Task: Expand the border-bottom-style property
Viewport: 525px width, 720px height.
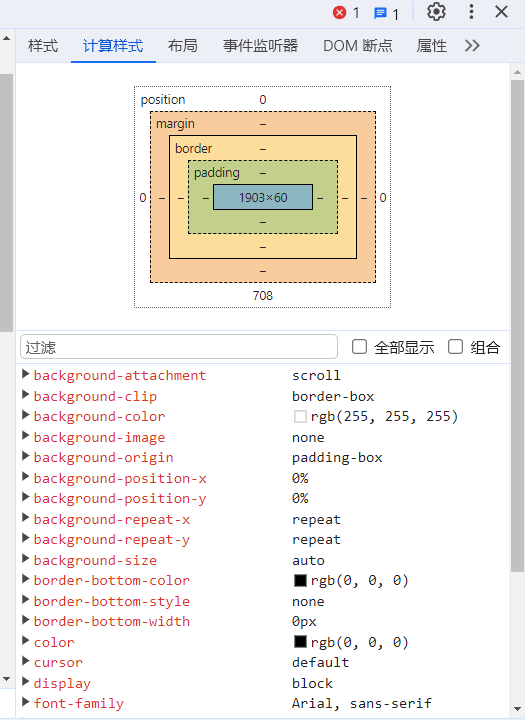Action: pos(26,600)
